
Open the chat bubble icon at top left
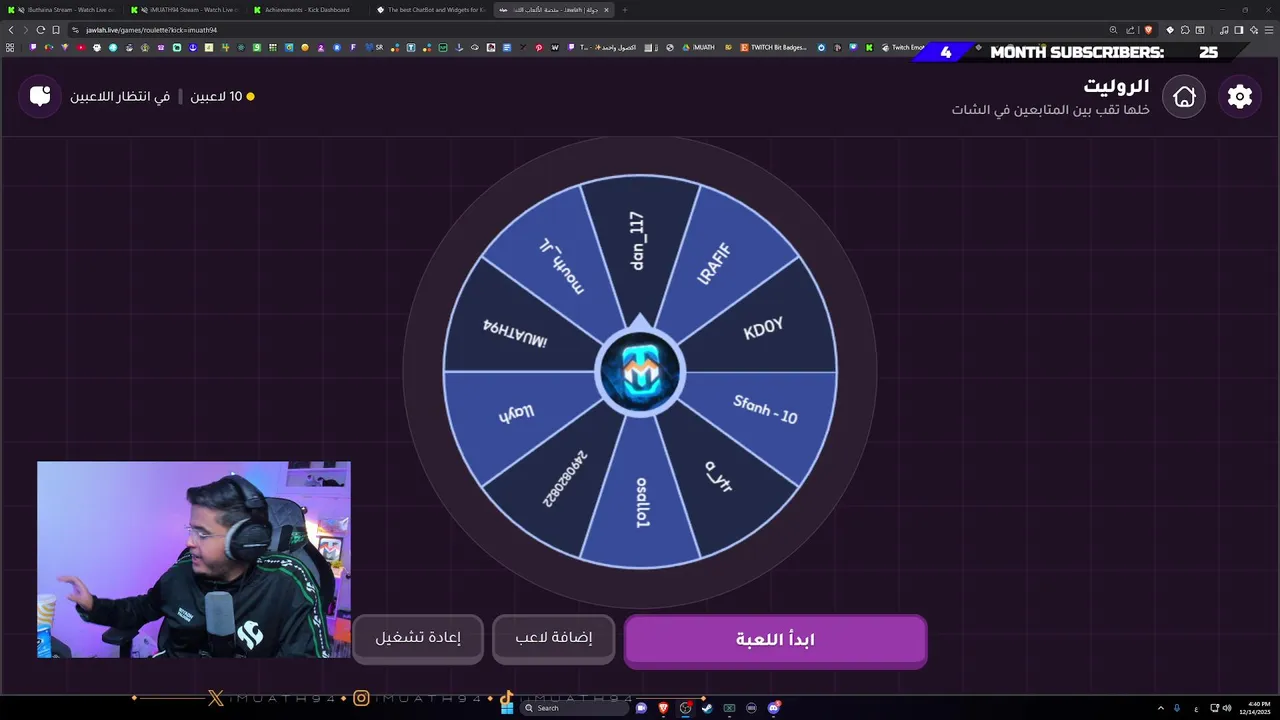40,96
